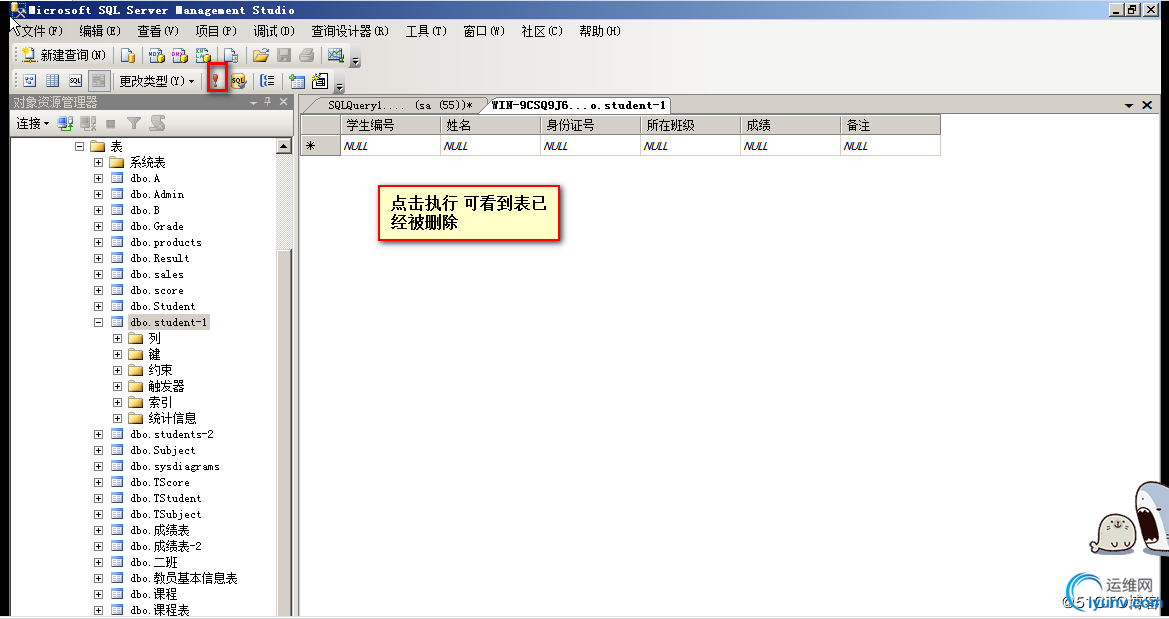The height and width of the screenshot is (619, 1169).
Task: Open the Activity Monitor icon
Action: tap(335, 56)
